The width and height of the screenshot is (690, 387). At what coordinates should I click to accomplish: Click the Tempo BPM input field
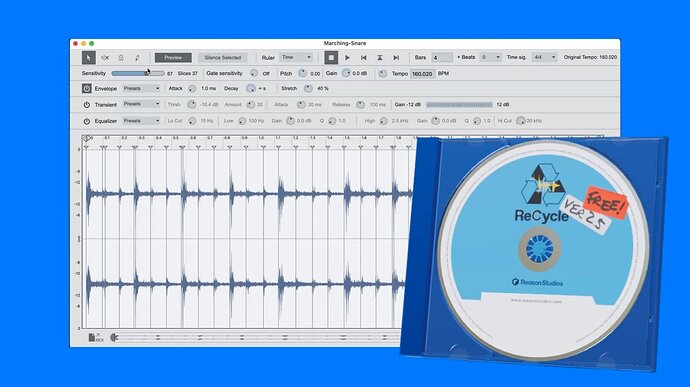422,74
